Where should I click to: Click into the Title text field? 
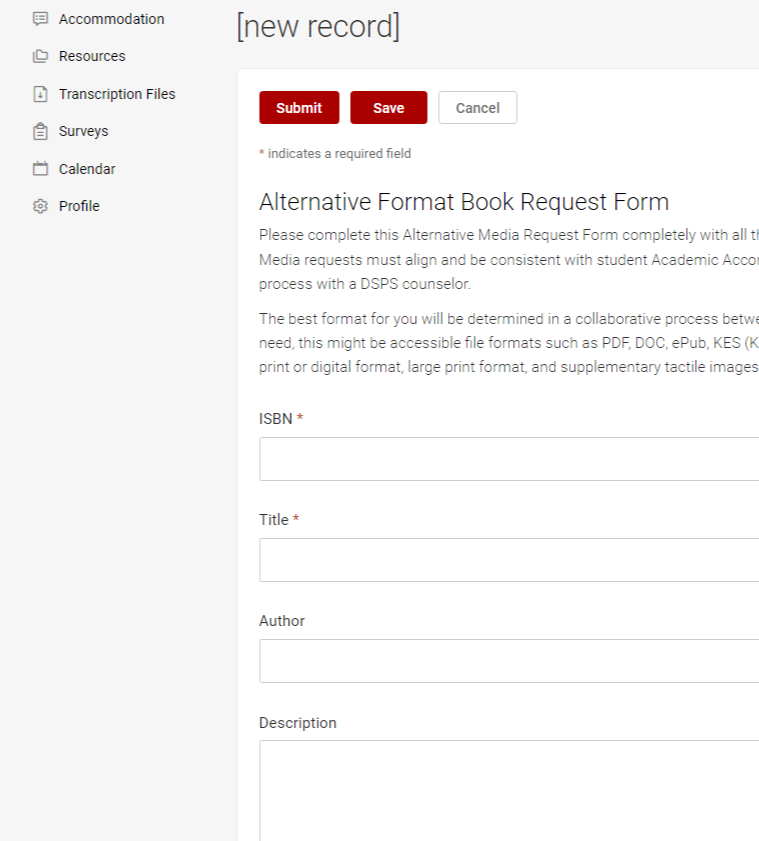click(x=509, y=560)
